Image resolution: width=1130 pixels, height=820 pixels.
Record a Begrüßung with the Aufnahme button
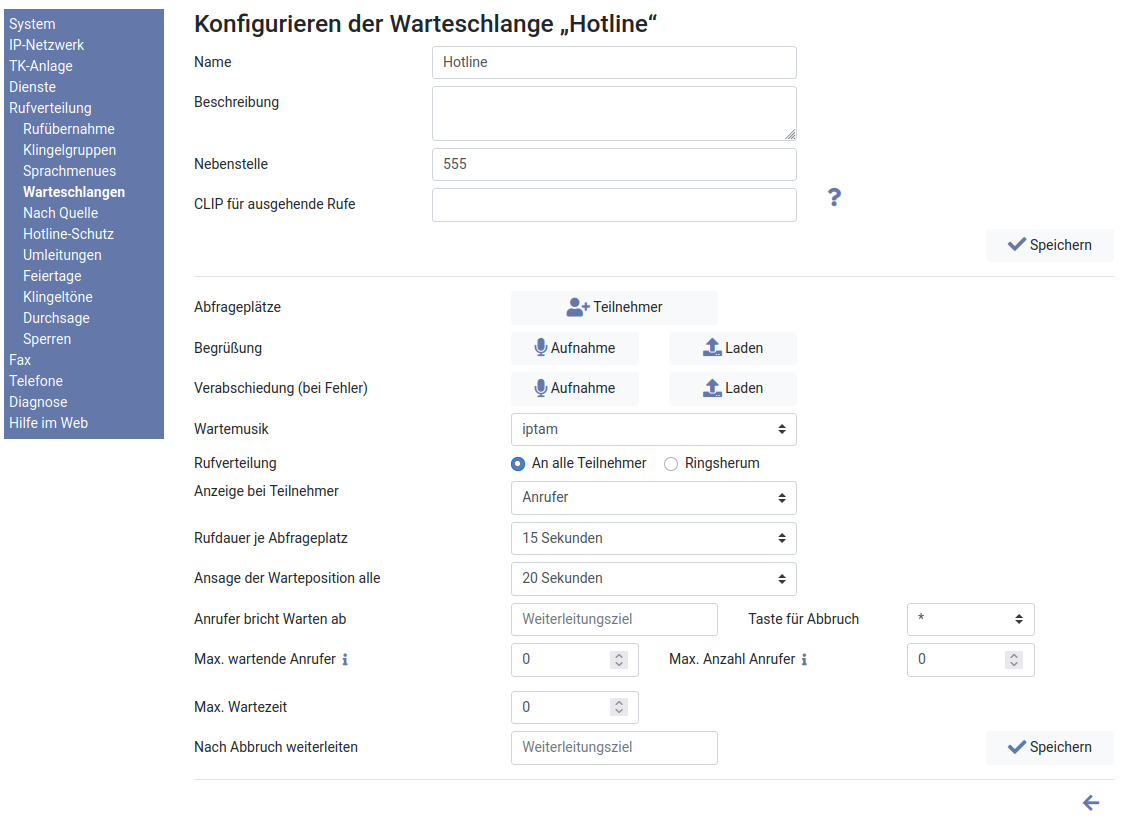click(574, 348)
